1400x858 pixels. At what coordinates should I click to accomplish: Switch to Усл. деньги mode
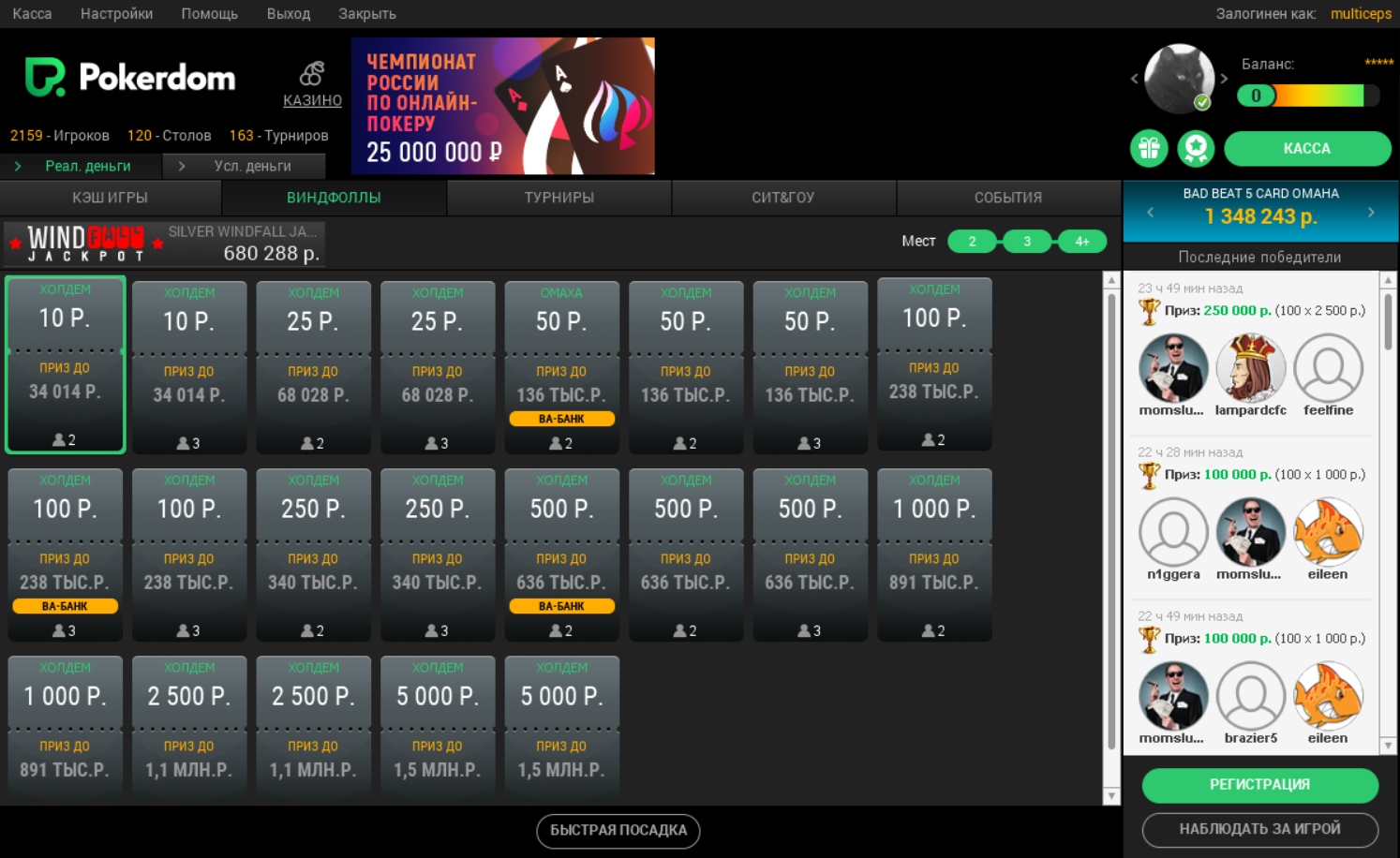click(244, 166)
